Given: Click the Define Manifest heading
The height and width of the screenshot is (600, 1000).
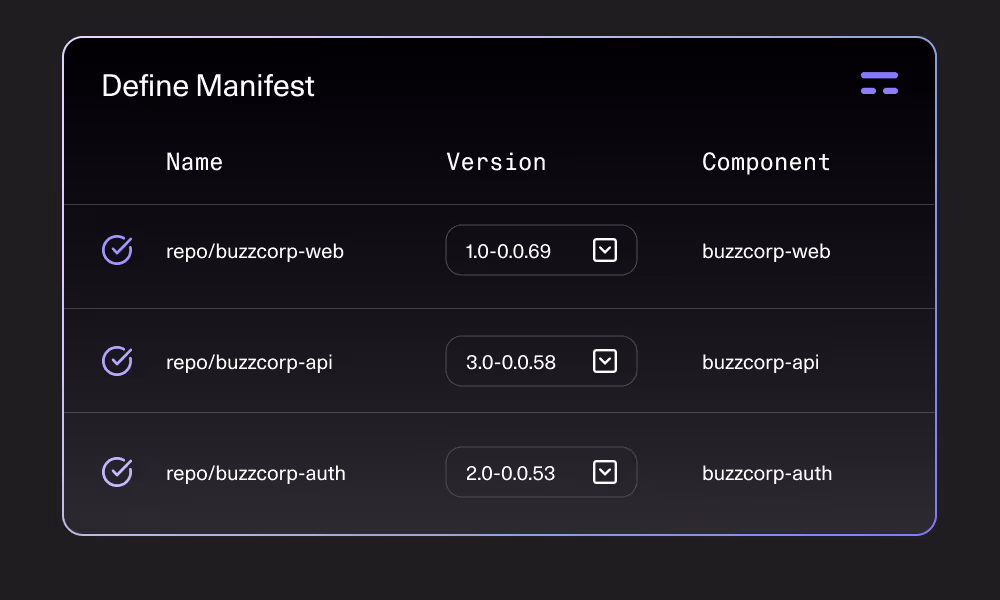Looking at the screenshot, I should click(207, 86).
